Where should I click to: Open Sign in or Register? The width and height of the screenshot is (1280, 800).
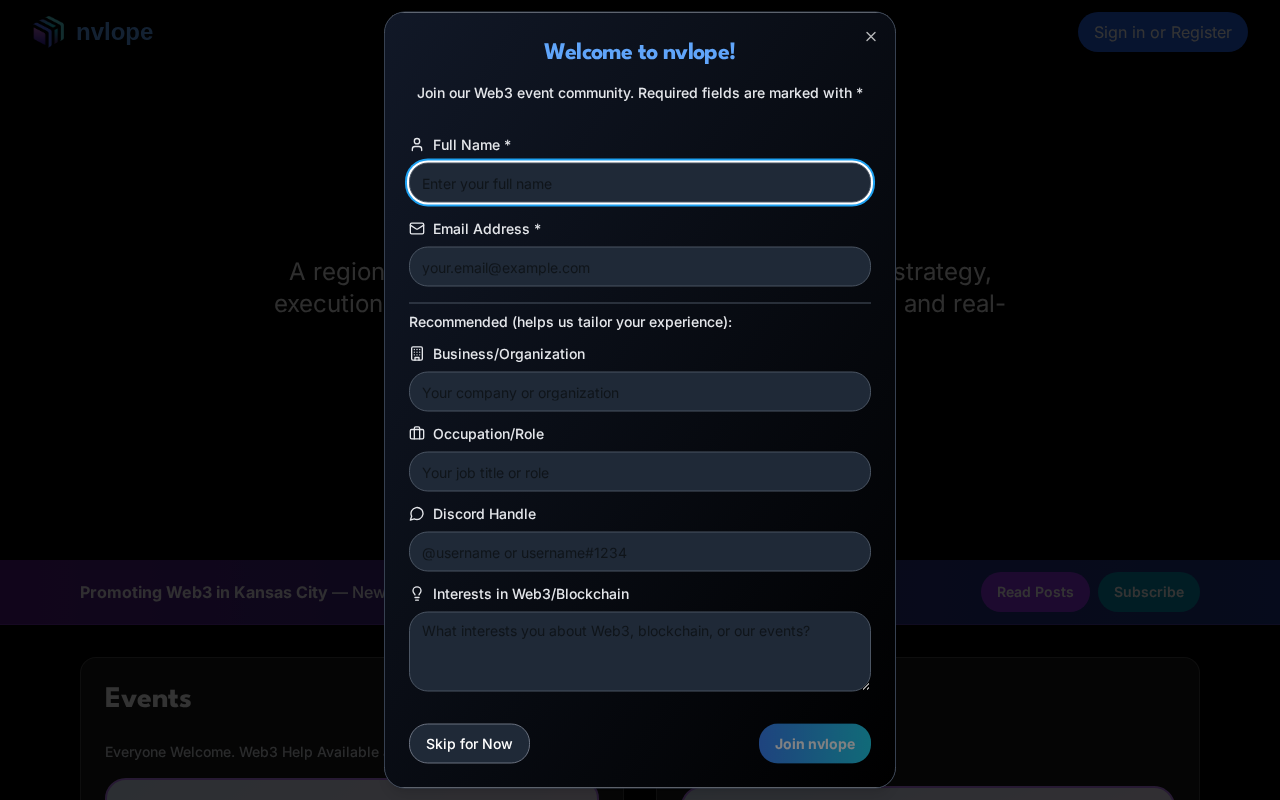click(1163, 32)
